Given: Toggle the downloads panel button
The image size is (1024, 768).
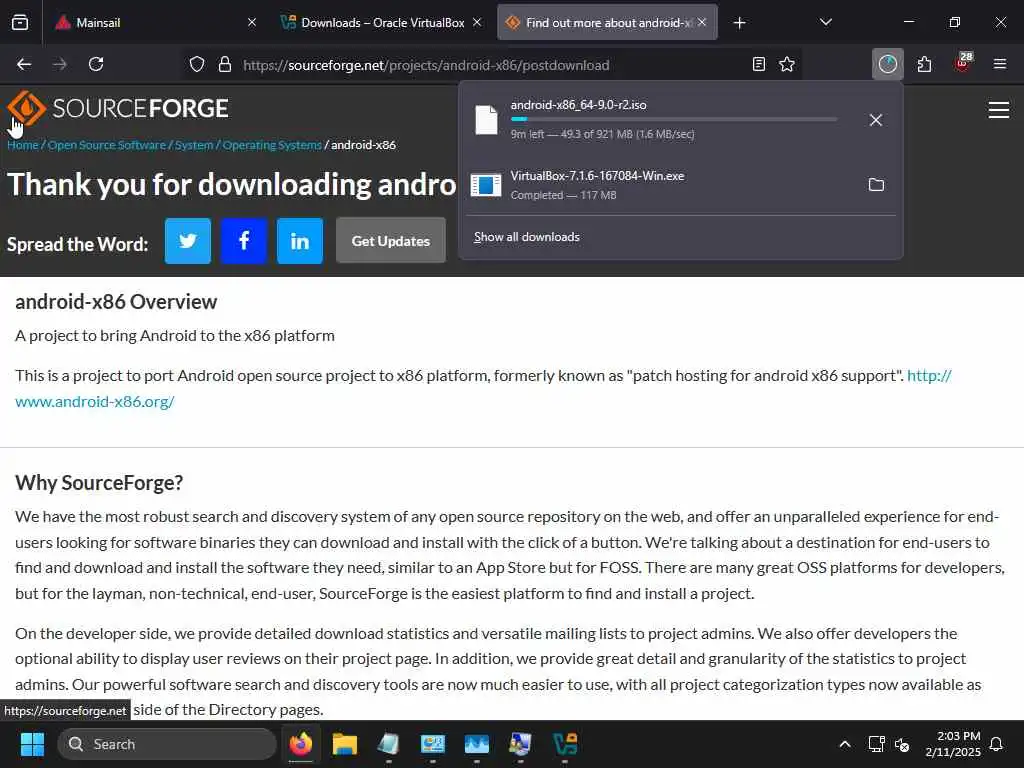Looking at the screenshot, I should [888, 64].
